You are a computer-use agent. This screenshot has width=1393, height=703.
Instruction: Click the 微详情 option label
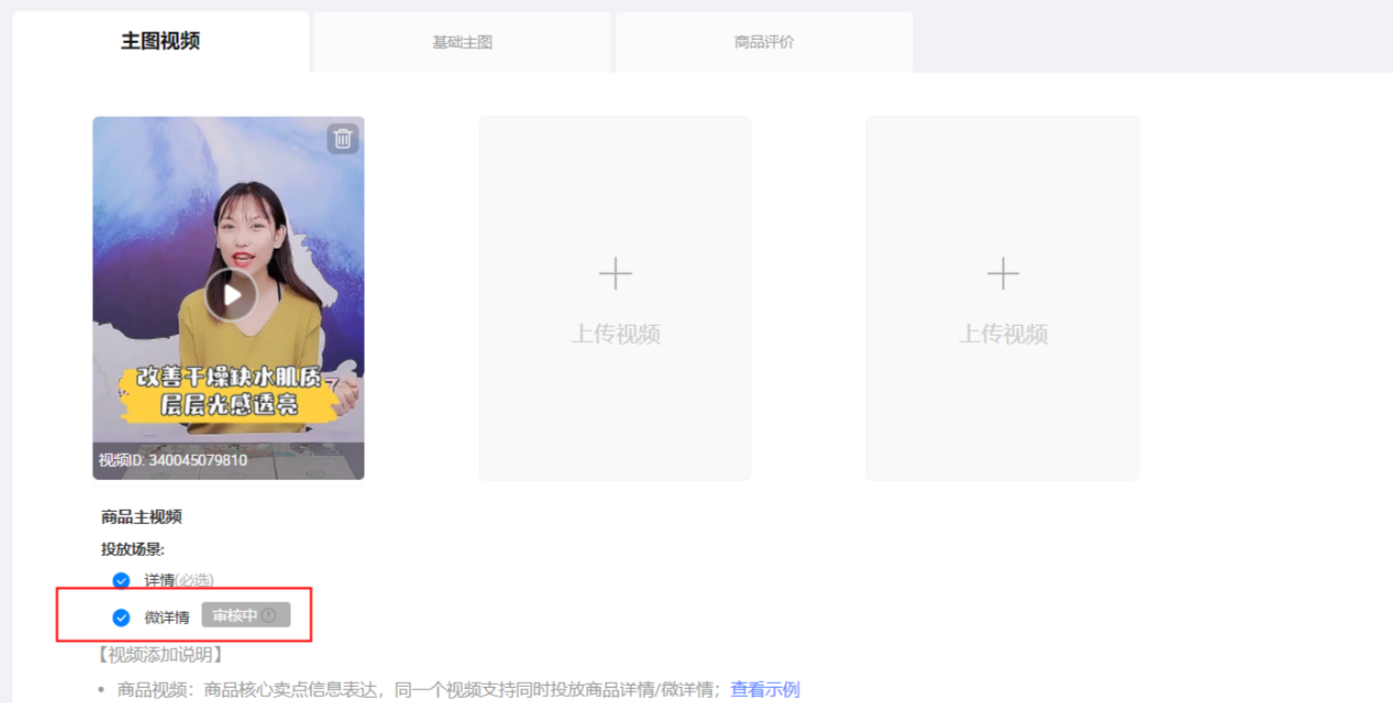[166, 617]
